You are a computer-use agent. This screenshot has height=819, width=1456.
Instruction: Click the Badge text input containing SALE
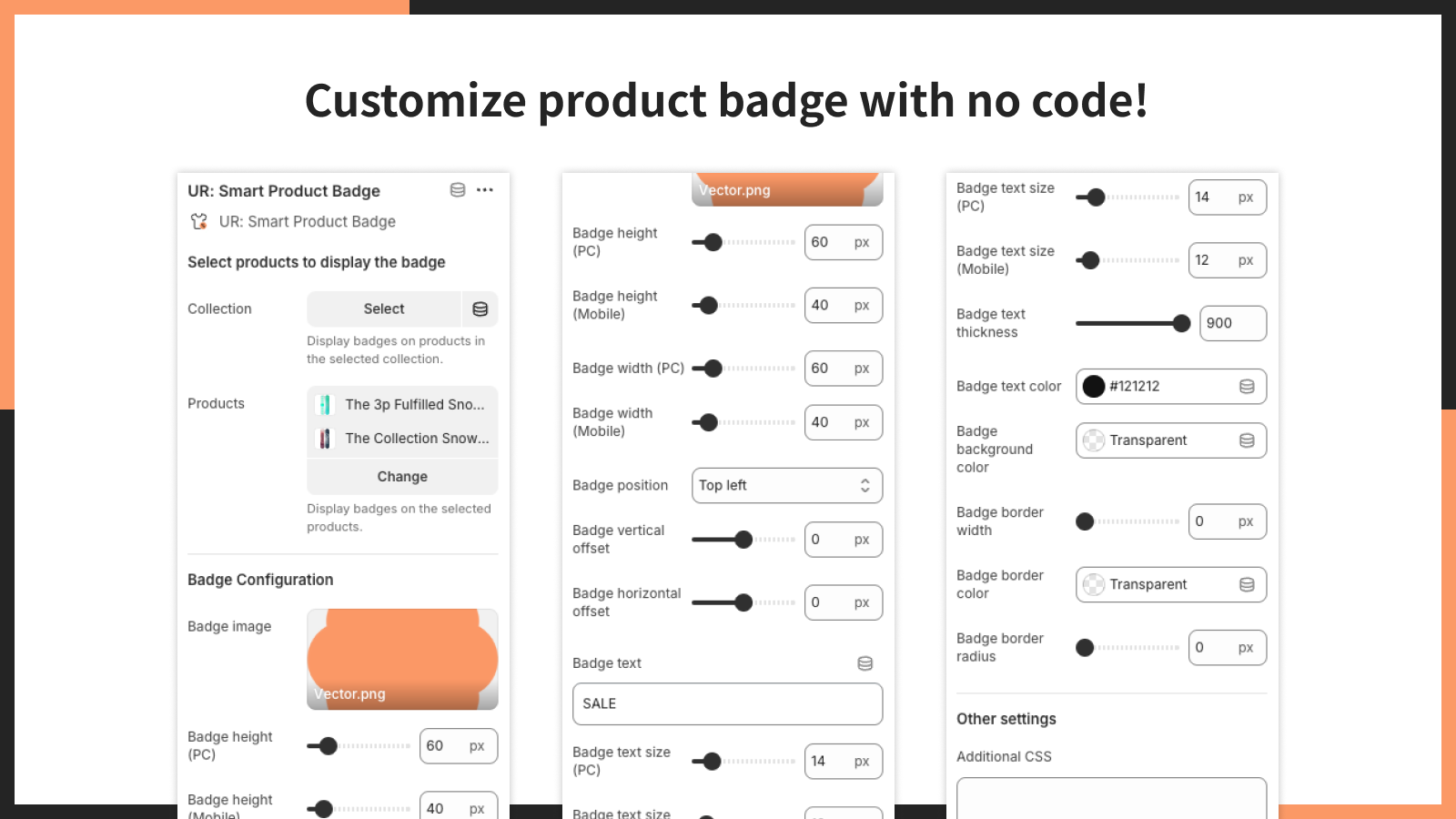point(727,704)
